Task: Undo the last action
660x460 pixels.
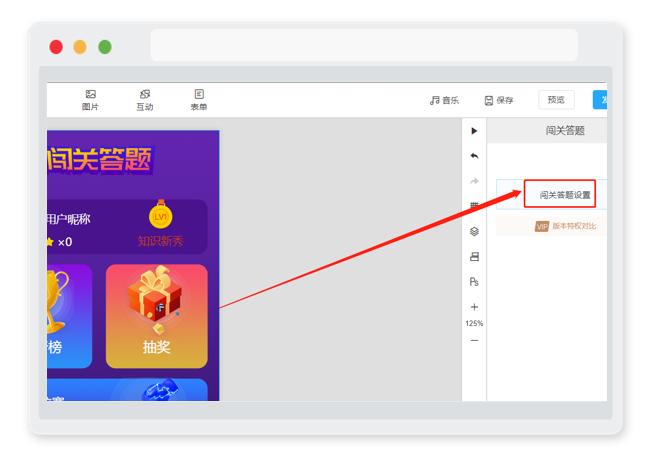Action: (x=474, y=156)
